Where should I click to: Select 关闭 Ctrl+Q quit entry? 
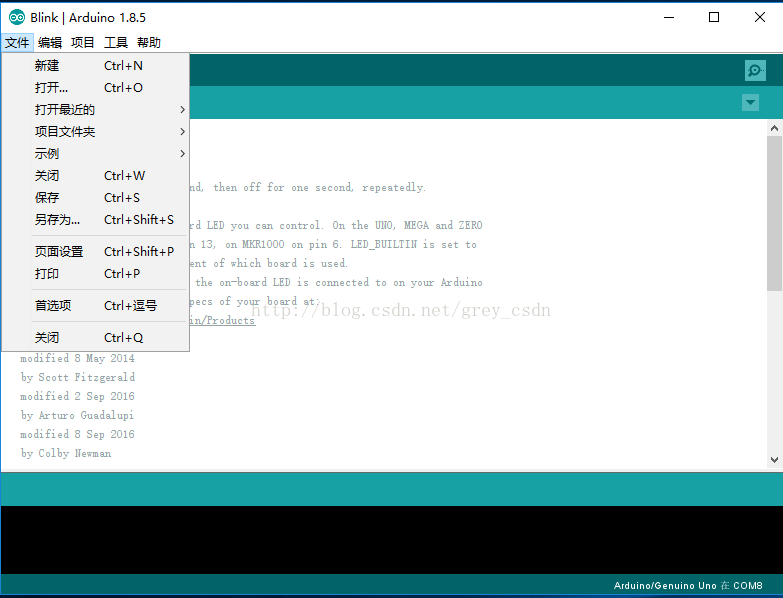pos(96,337)
